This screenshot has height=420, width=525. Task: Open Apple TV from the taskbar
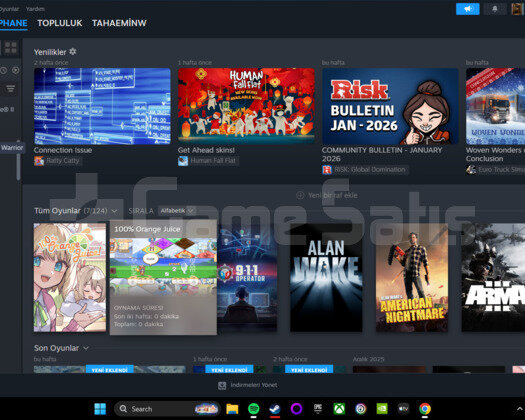tap(403, 409)
